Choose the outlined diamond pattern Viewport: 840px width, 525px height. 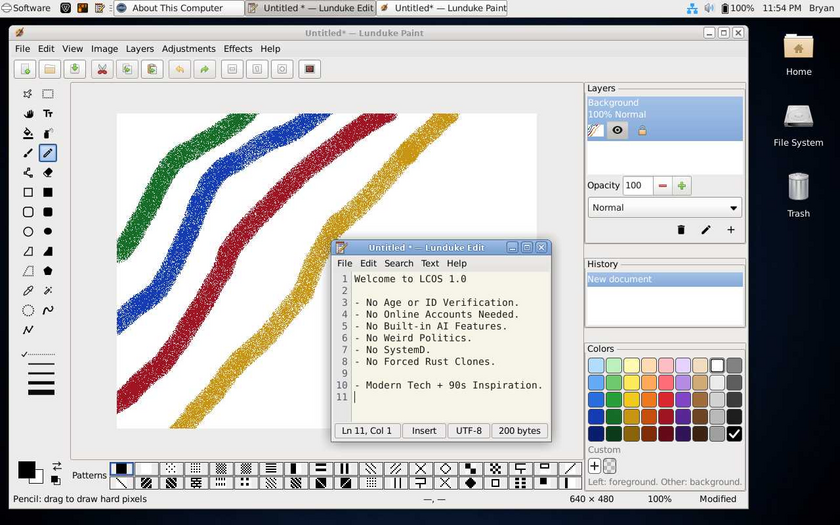pyautogui.click(x=445, y=469)
